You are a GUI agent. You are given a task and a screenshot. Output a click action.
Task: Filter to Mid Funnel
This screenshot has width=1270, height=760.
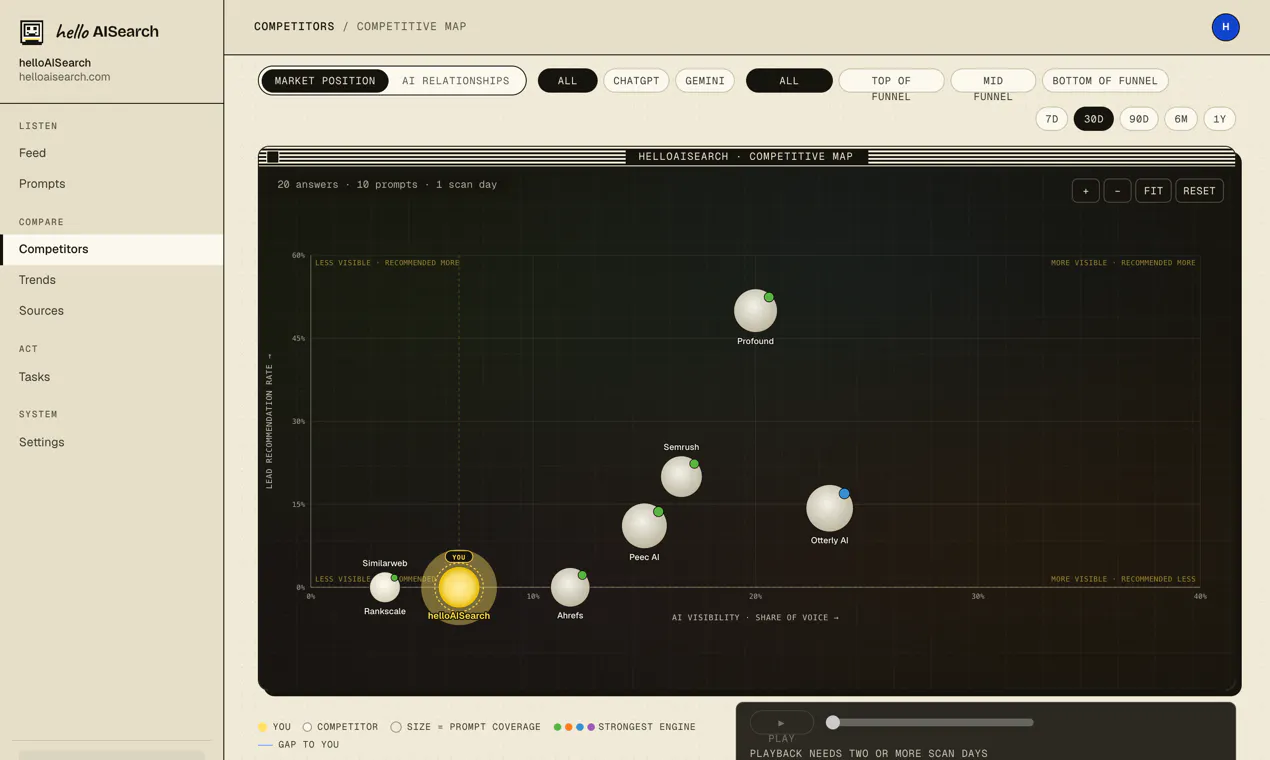point(993,81)
